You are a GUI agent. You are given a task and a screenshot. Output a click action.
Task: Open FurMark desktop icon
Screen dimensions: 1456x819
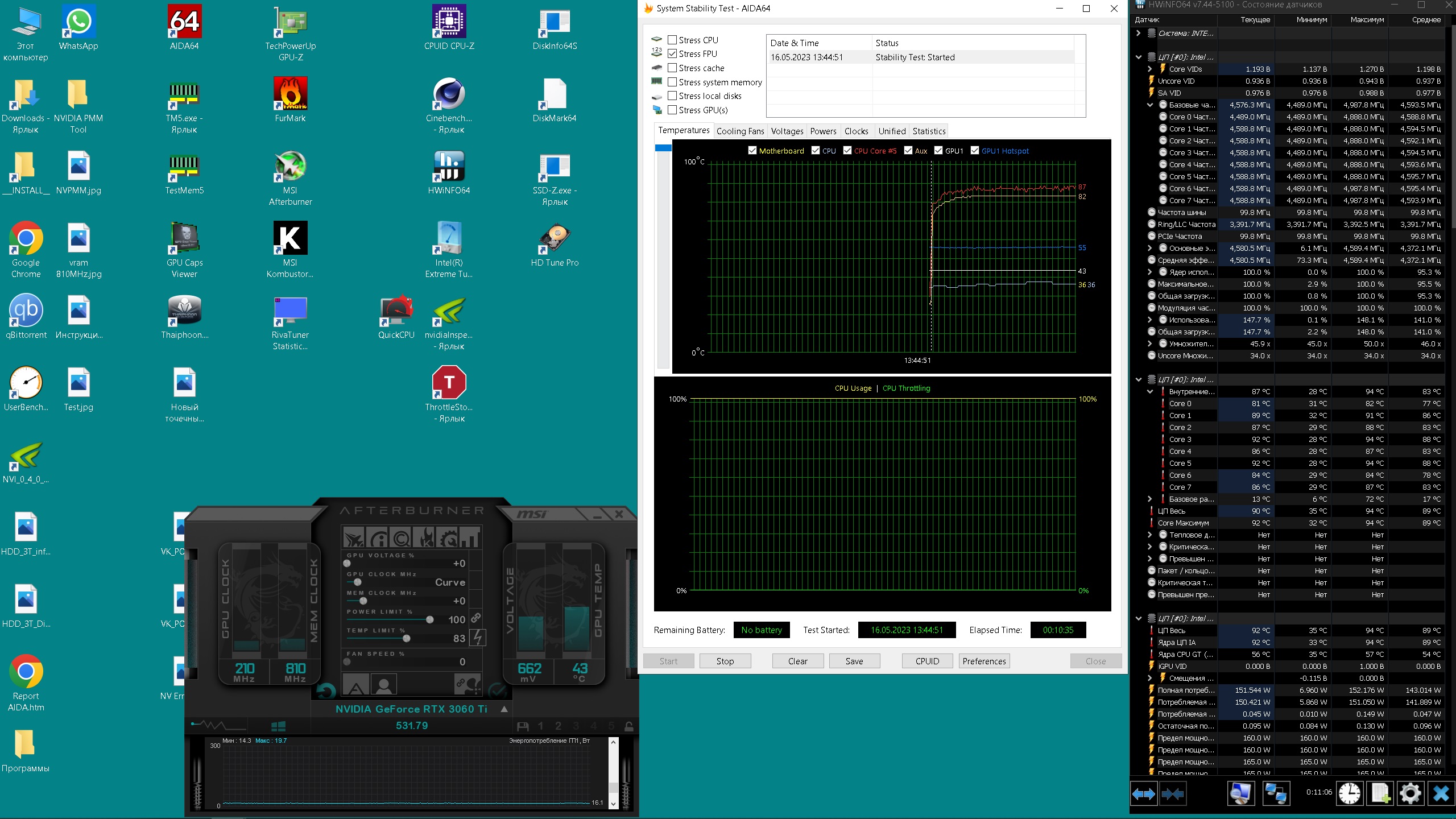click(x=290, y=100)
